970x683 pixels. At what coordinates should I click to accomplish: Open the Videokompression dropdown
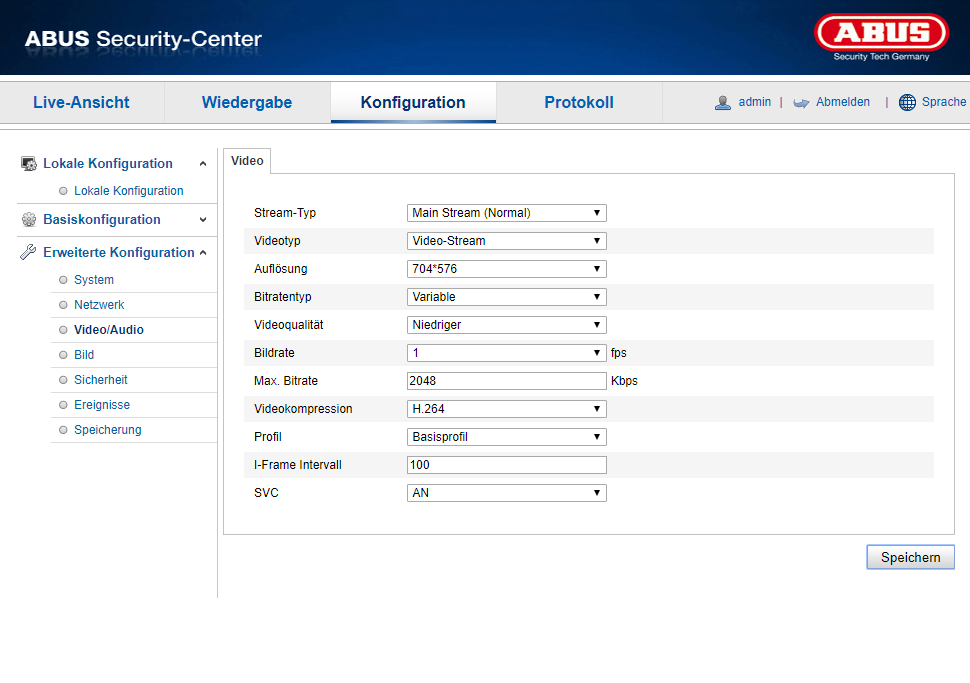[506, 409]
